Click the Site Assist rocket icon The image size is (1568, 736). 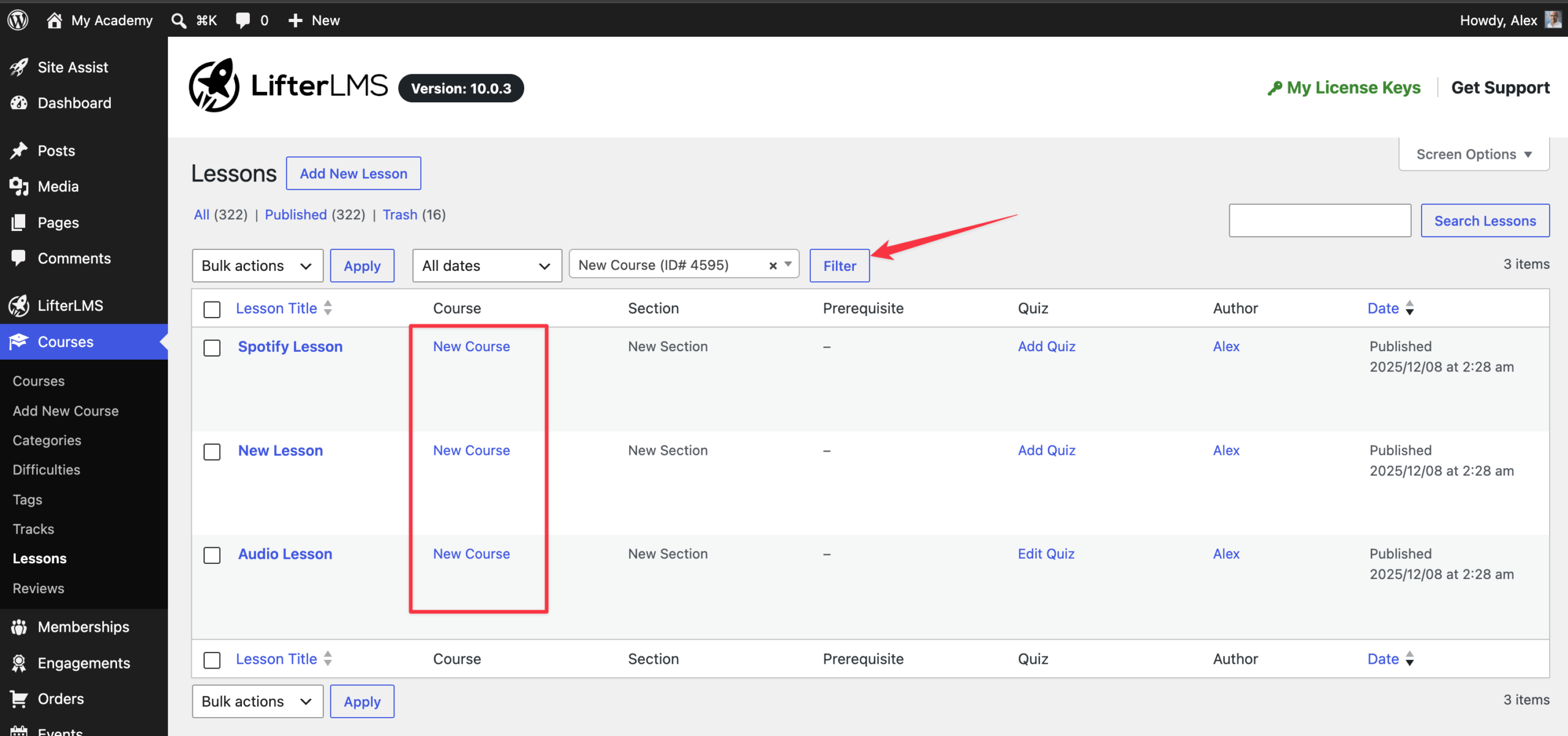click(19, 67)
